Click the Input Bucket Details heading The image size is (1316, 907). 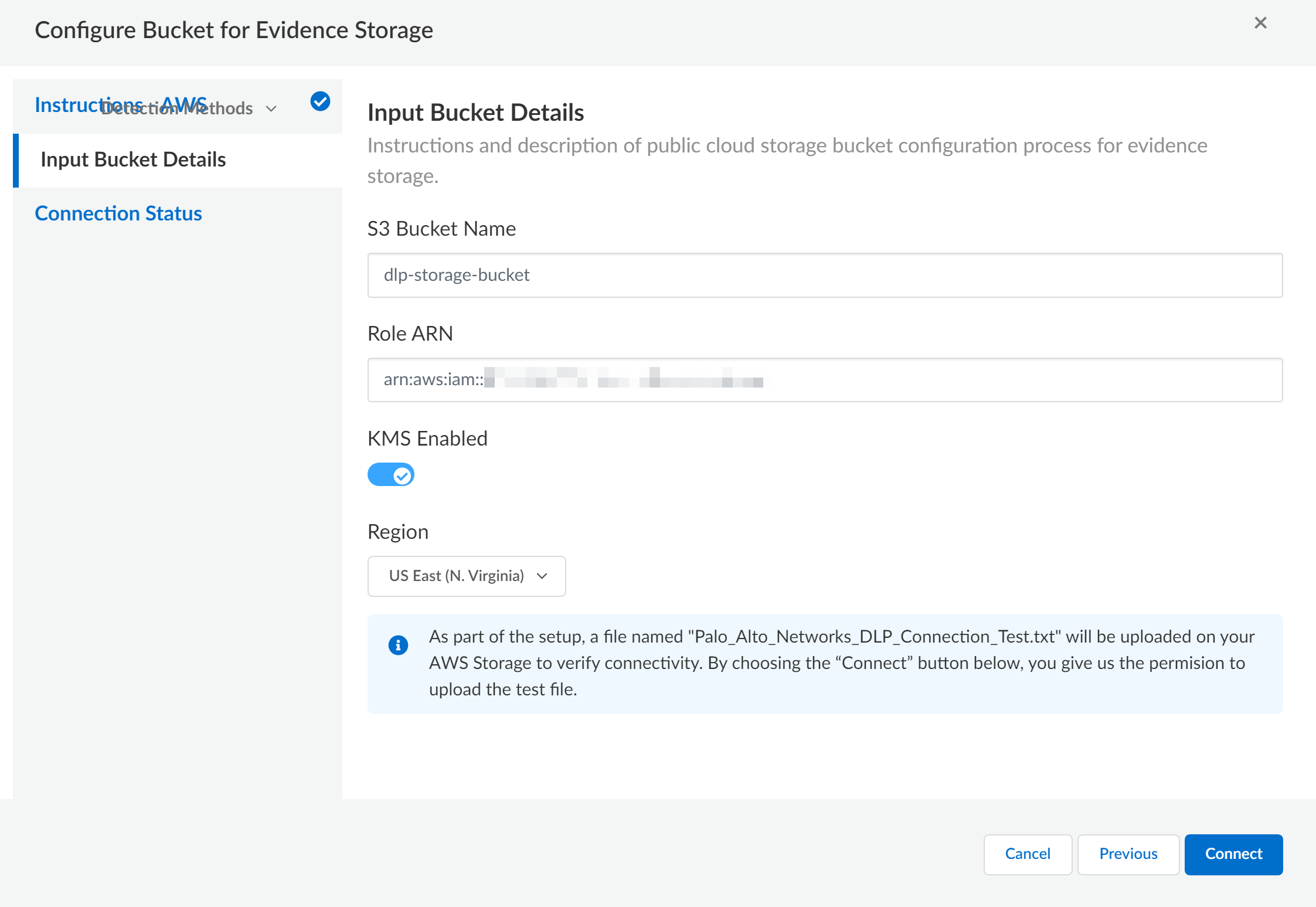475,113
